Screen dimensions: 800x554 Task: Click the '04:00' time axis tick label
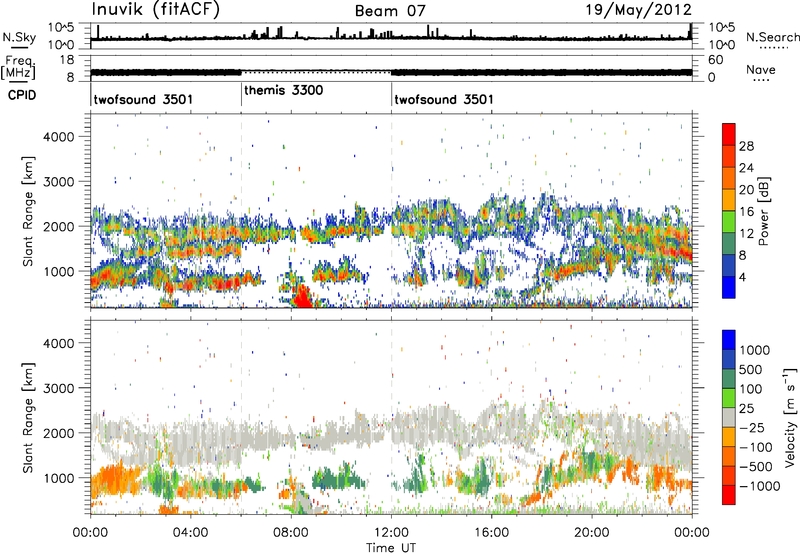(x=190, y=533)
